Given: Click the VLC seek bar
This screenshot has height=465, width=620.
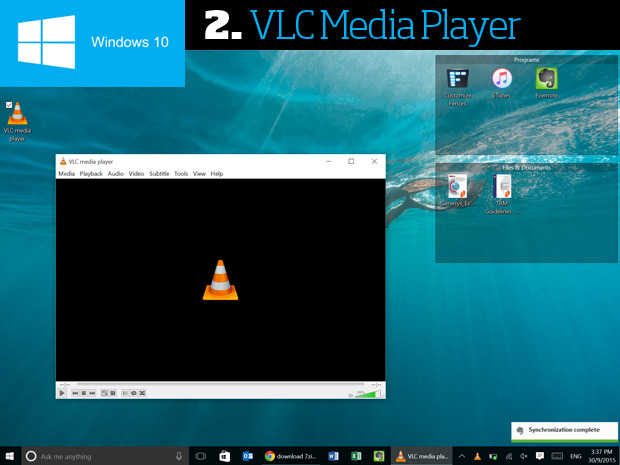Looking at the screenshot, I should click(x=220, y=384).
